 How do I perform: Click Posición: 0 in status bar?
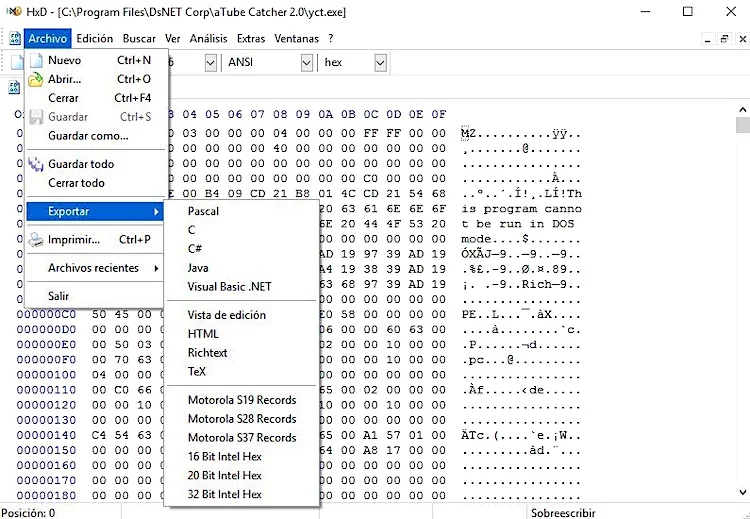[x=28, y=513]
